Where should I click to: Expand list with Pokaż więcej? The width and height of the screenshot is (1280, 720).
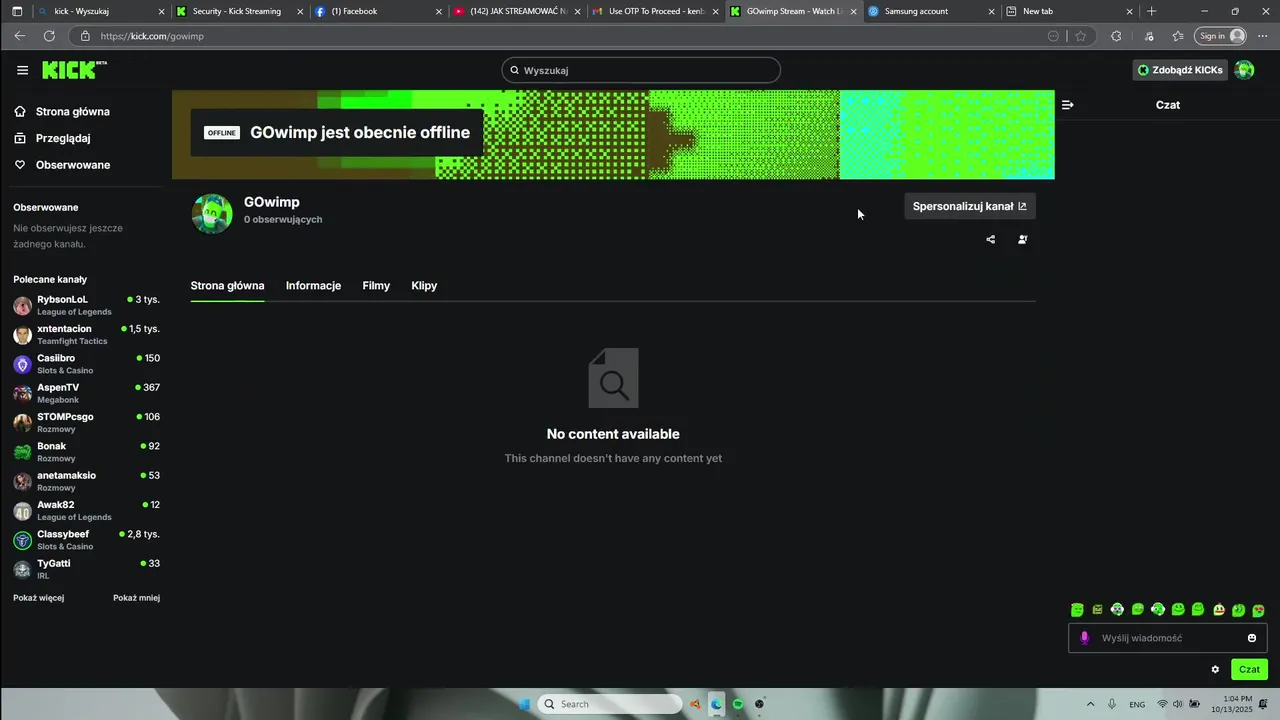point(38,598)
